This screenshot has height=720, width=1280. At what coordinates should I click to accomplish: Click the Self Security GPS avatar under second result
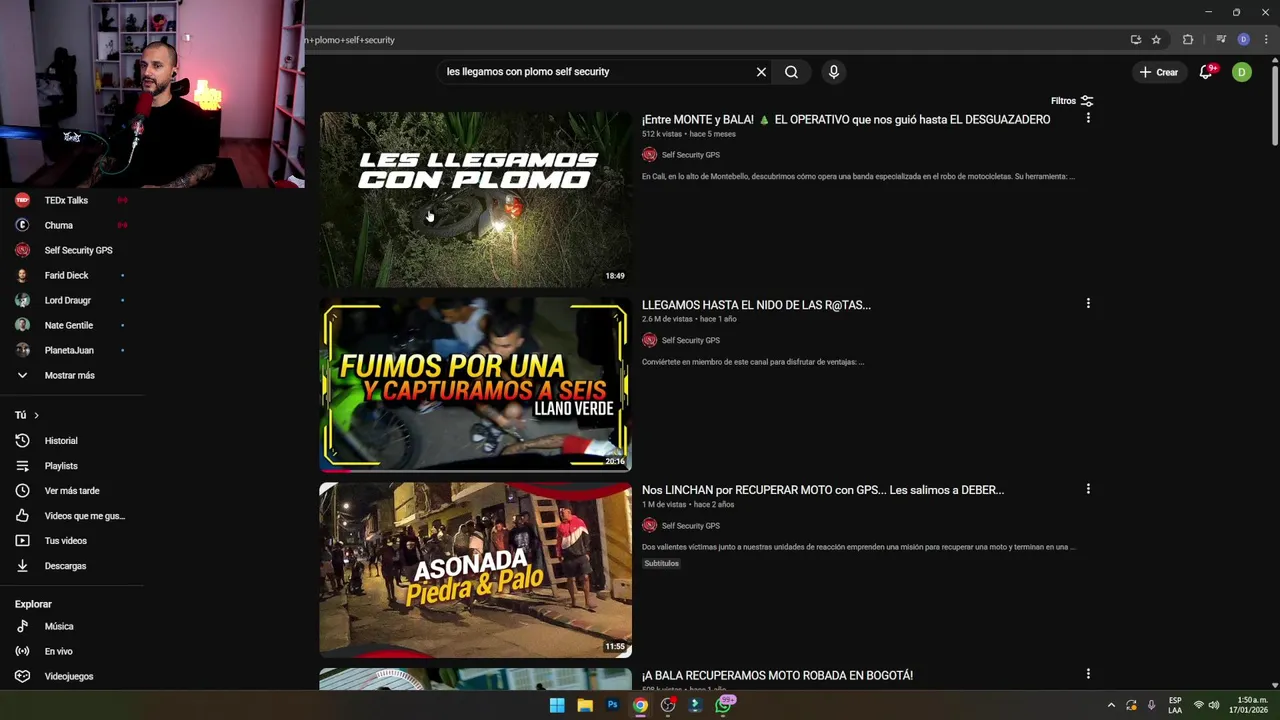649,340
